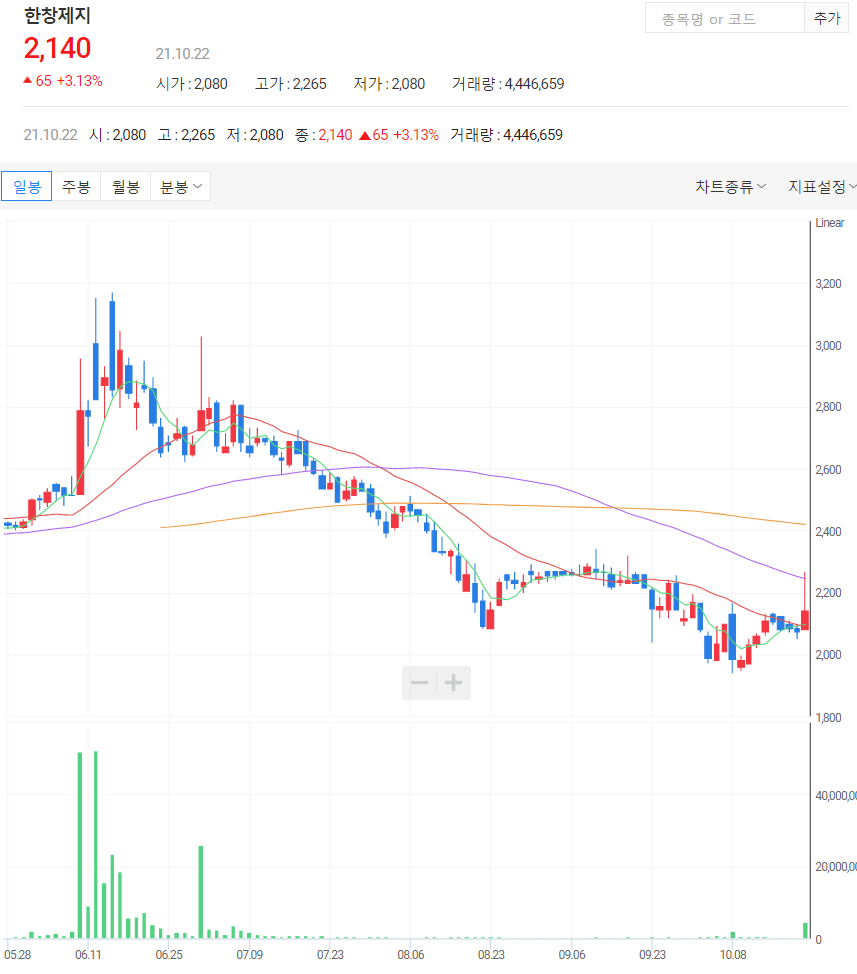The image size is (857, 974).
Task: Click the 08.23 date axis label
Action: click(491, 954)
